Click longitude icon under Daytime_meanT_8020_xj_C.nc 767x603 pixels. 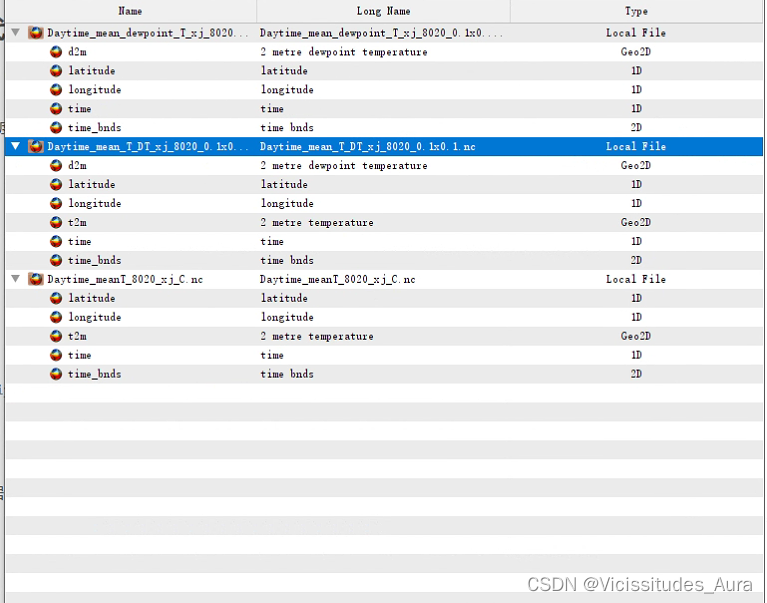pyautogui.click(x=56, y=317)
